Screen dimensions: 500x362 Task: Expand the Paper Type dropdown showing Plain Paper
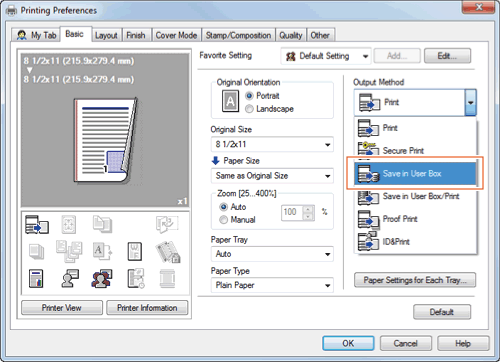point(272,285)
